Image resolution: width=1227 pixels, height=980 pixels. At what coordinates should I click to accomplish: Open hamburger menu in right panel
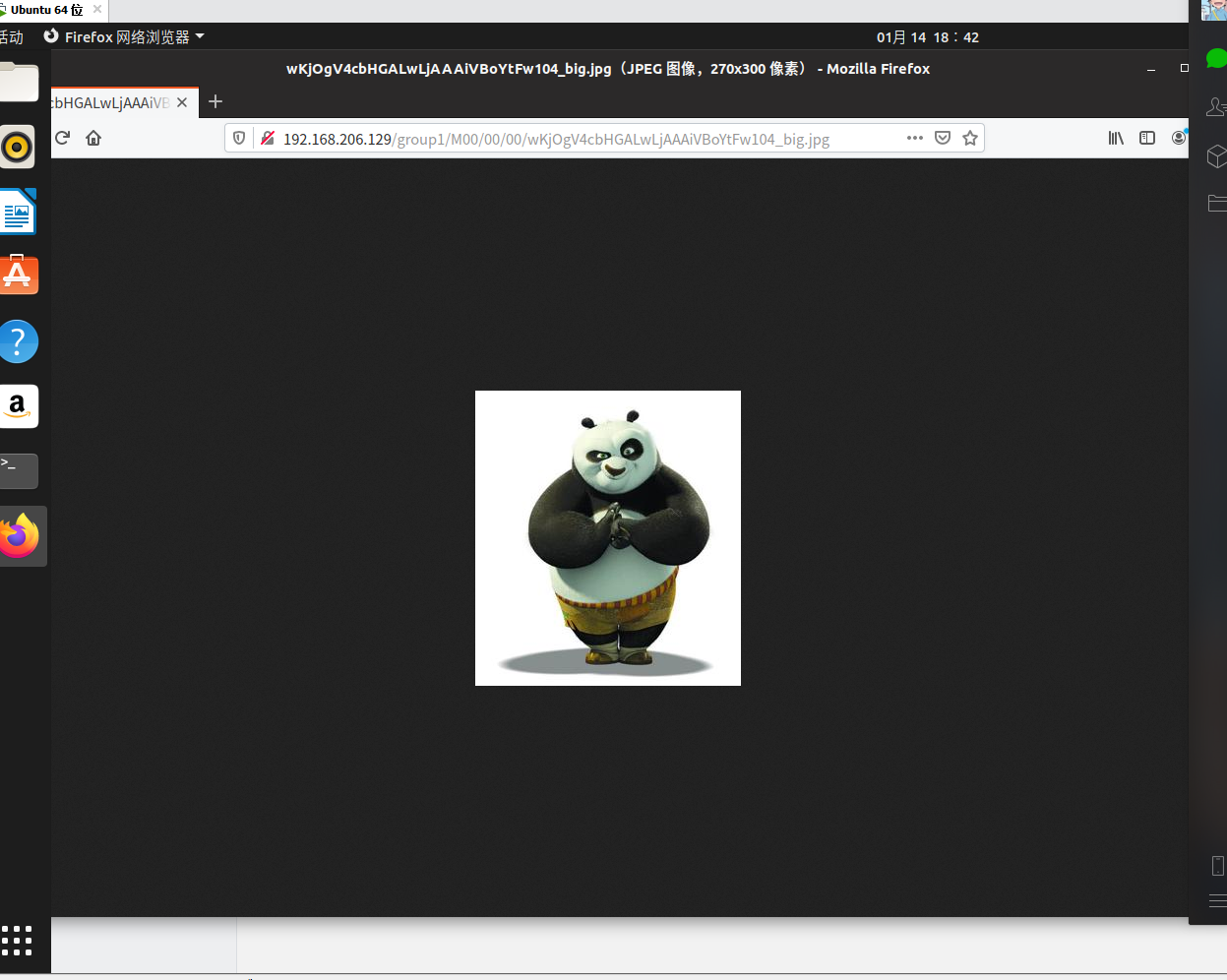[x=1218, y=900]
